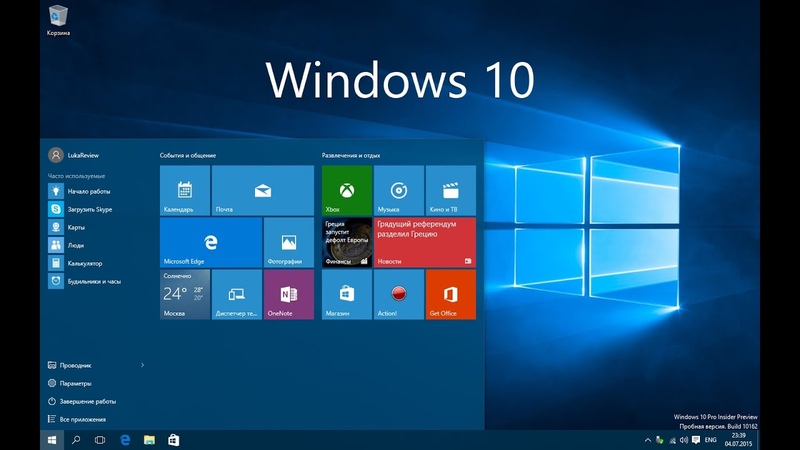Open the Диспетчер телефонов tile
The image size is (800, 450).
pos(237,294)
